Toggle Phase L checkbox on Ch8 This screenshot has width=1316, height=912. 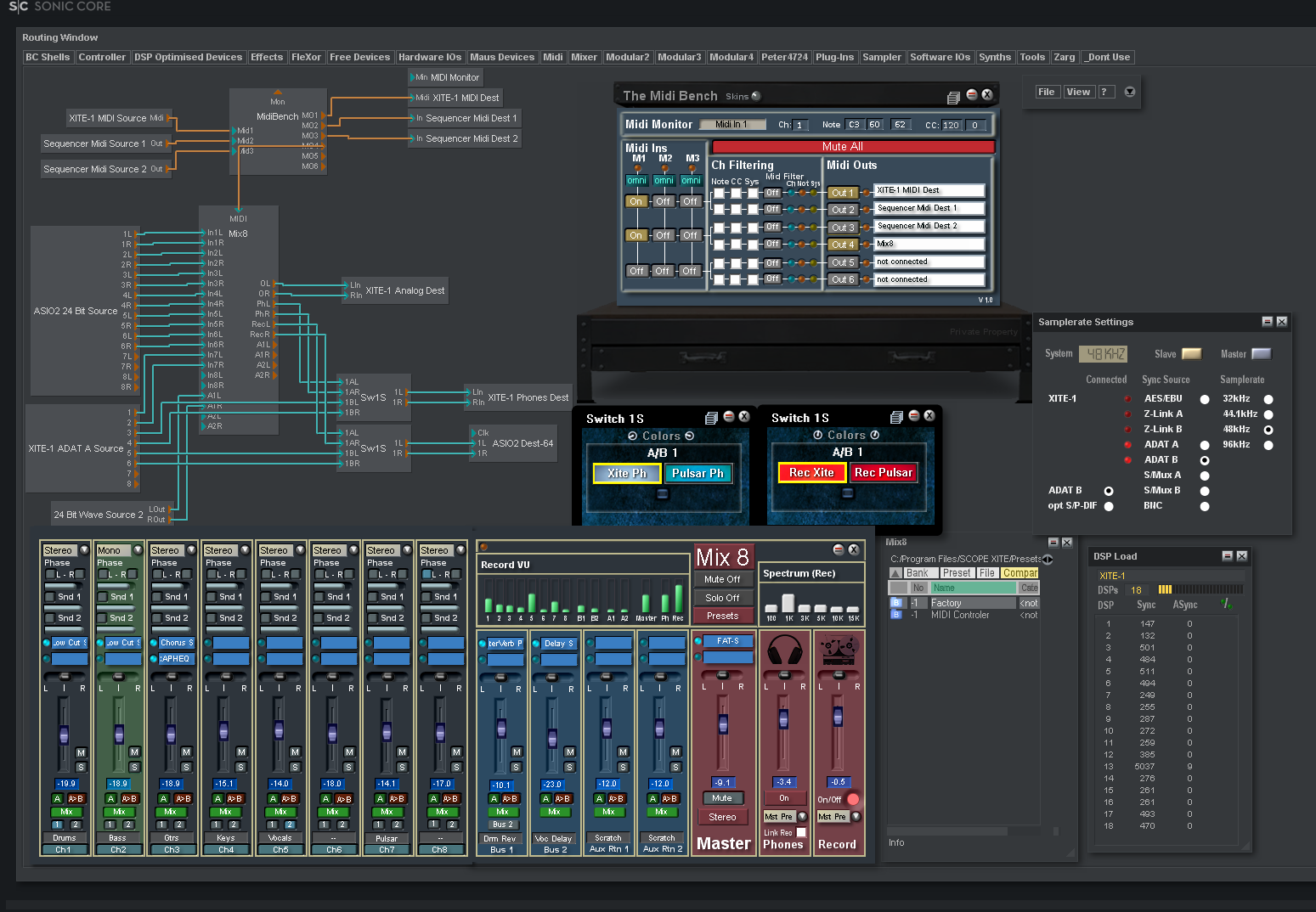pos(426,575)
